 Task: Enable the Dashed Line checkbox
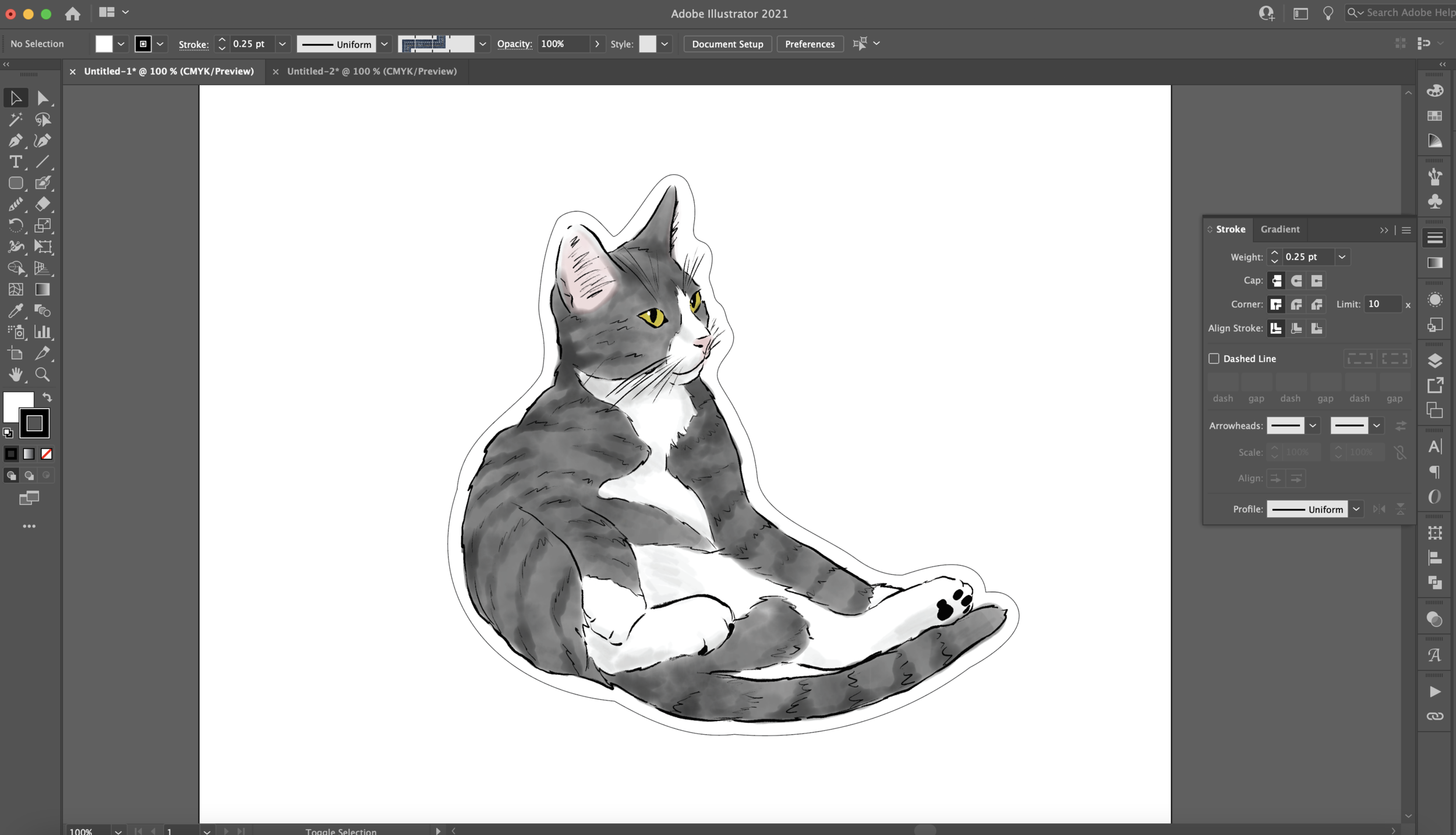click(1214, 358)
